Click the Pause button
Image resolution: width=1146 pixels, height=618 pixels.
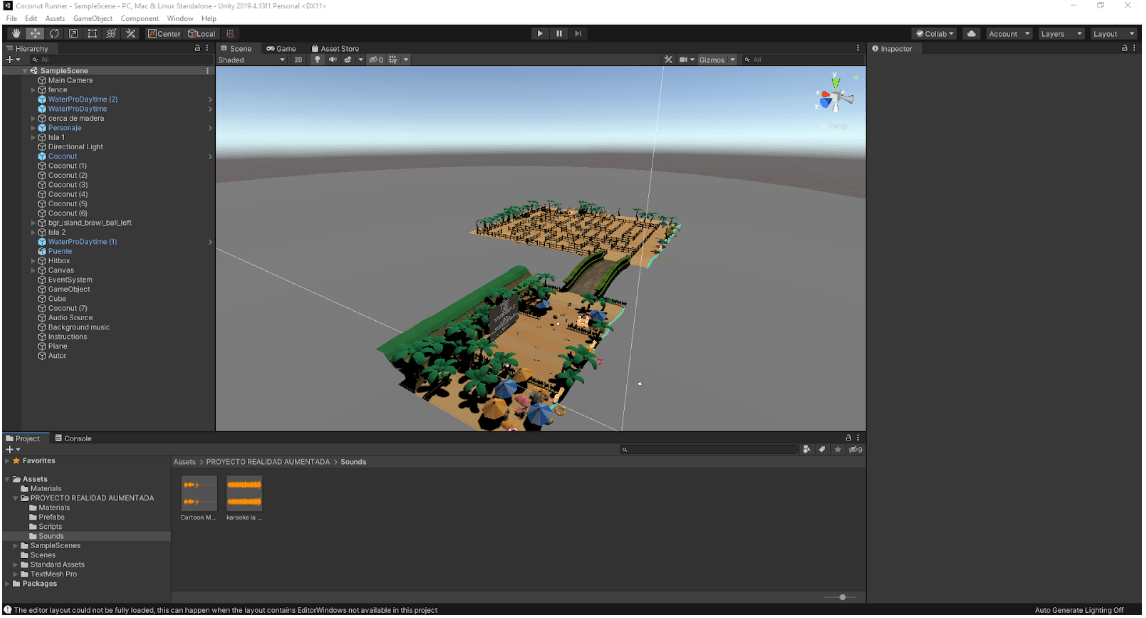tap(558, 33)
